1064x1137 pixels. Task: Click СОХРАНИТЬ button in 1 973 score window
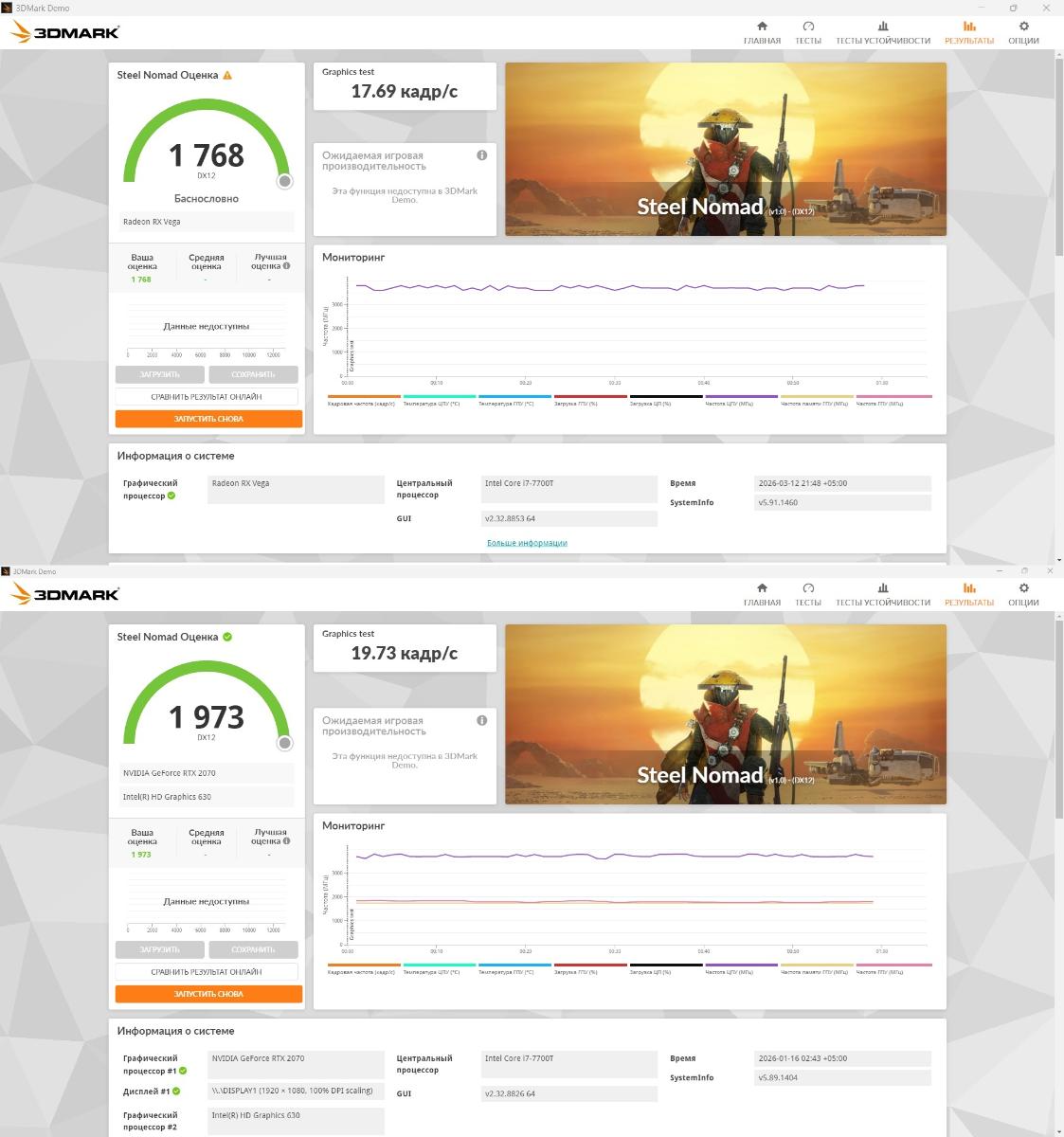click(253, 949)
